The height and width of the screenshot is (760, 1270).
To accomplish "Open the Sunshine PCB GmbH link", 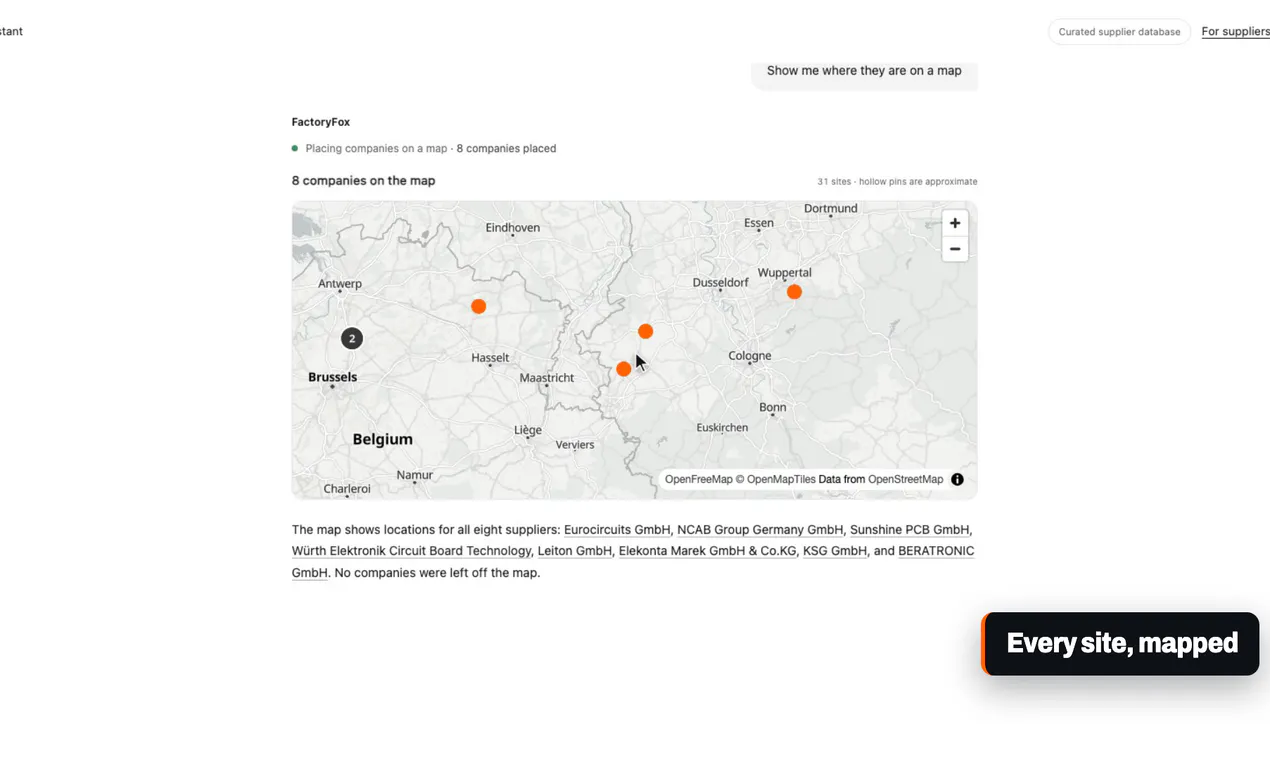I will pyautogui.click(x=910, y=530).
